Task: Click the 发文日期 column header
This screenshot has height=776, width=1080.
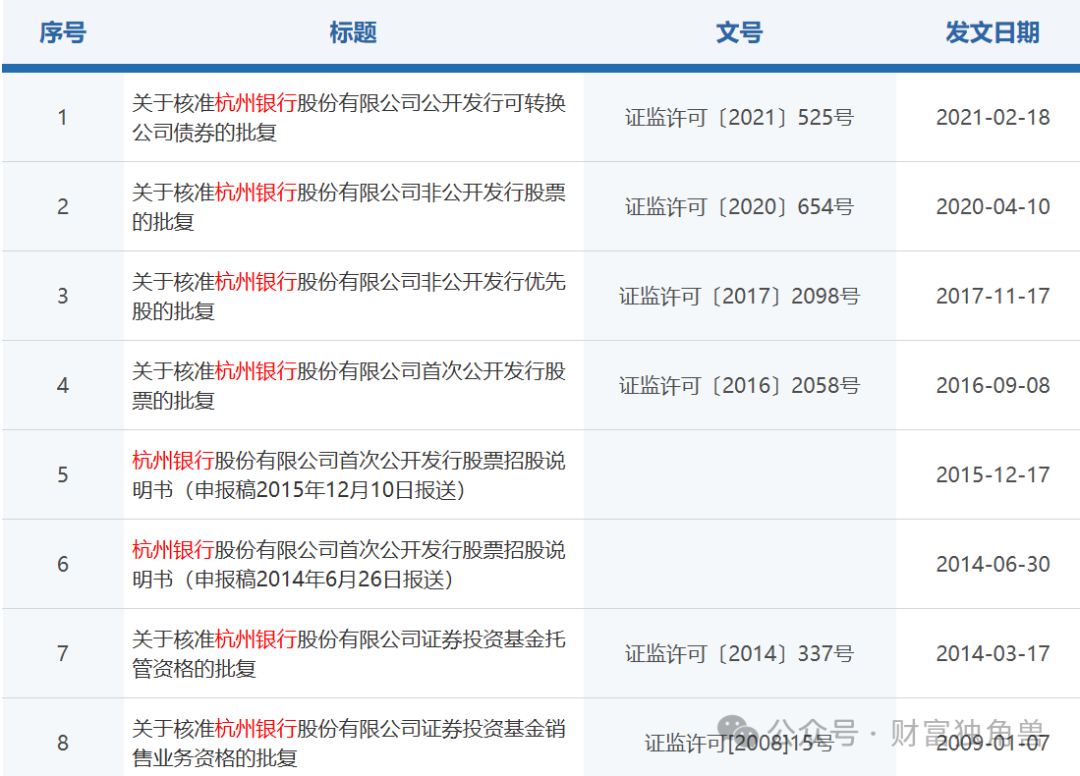Action: point(992,32)
